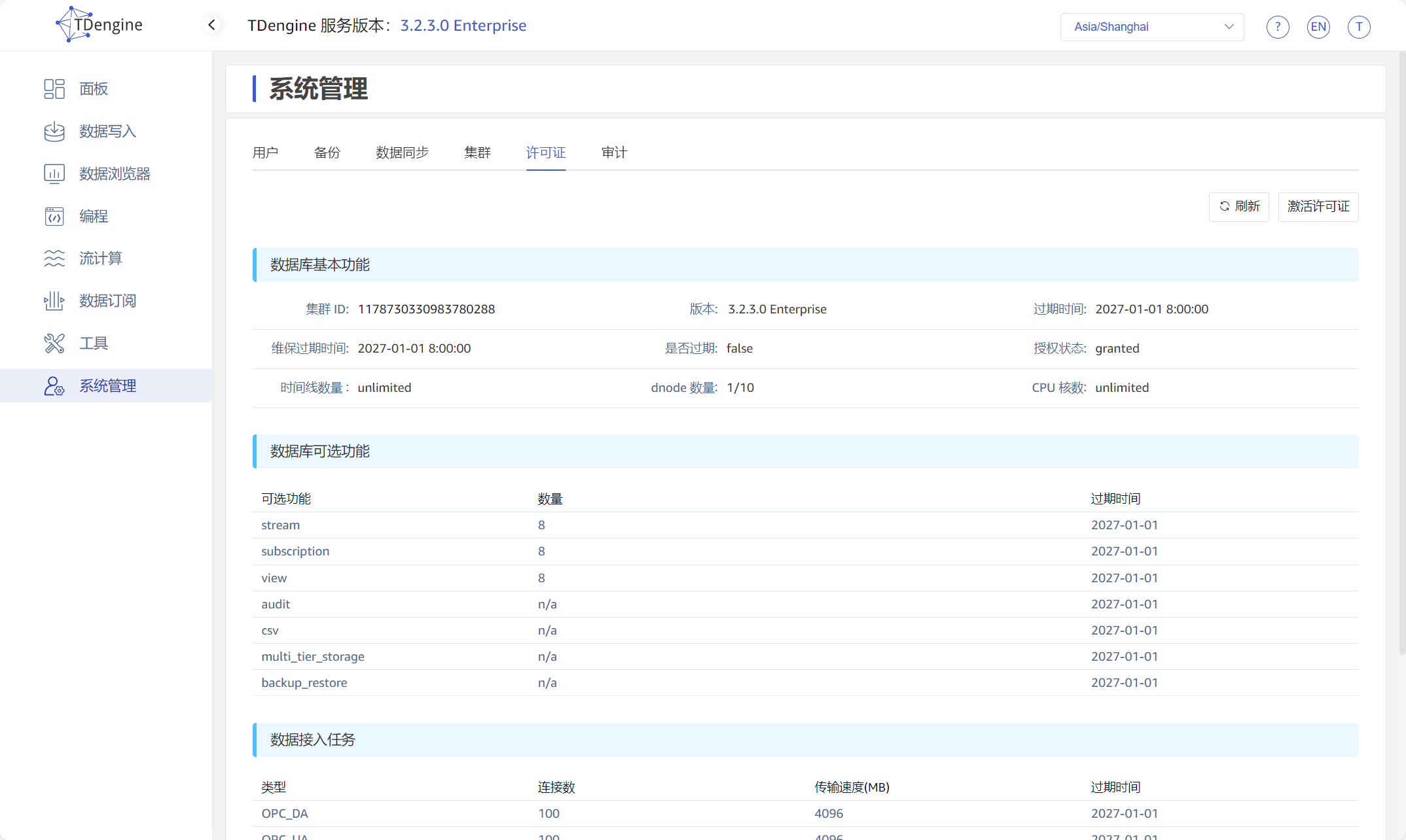
Task: Open 数据订阅 subscription sidebar icon
Action: coord(54,301)
